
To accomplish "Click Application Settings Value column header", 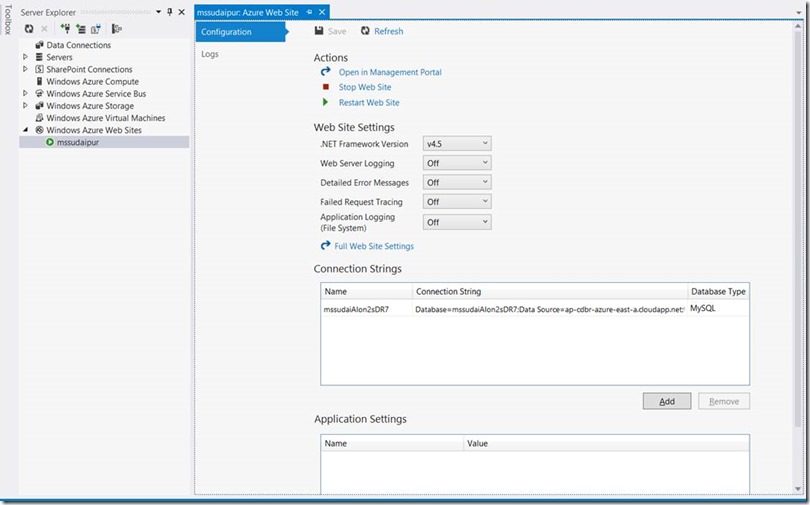I will point(606,443).
